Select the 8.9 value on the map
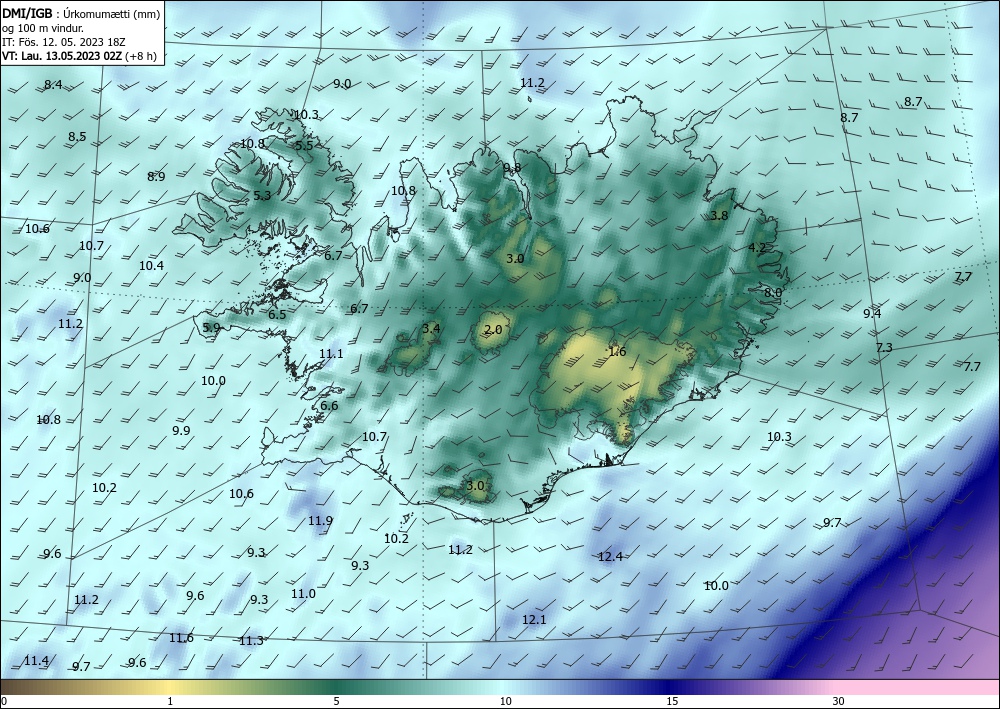 point(156,177)
